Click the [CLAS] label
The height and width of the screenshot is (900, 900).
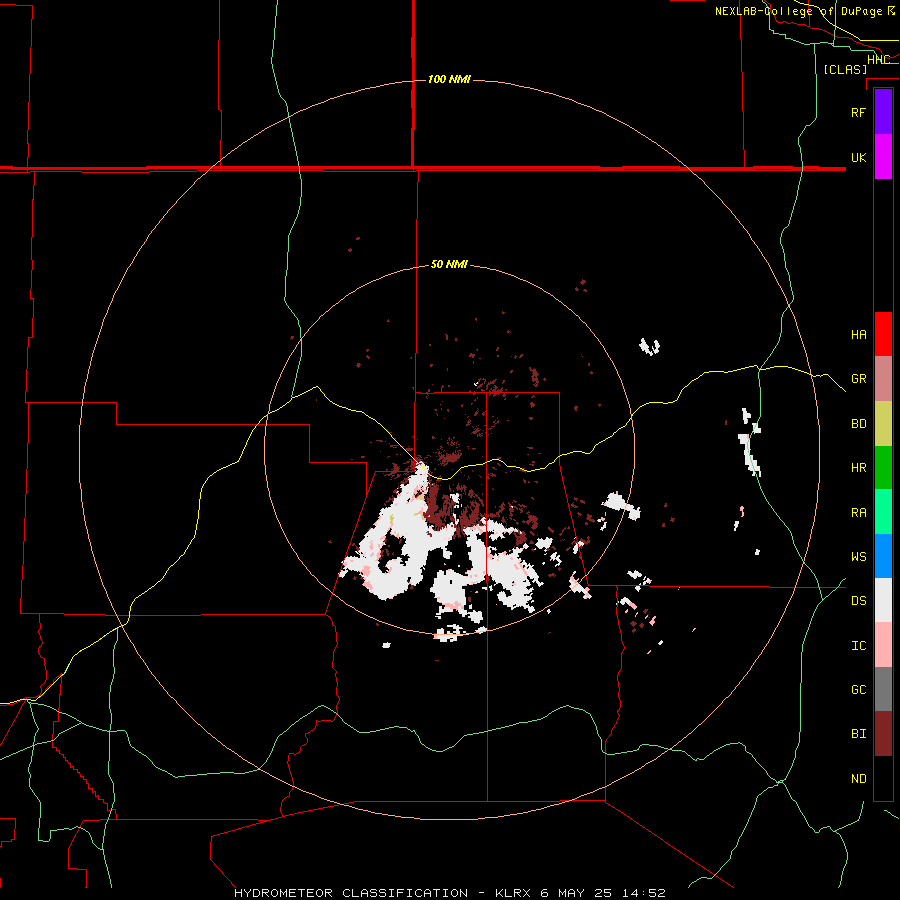(845, 69)
